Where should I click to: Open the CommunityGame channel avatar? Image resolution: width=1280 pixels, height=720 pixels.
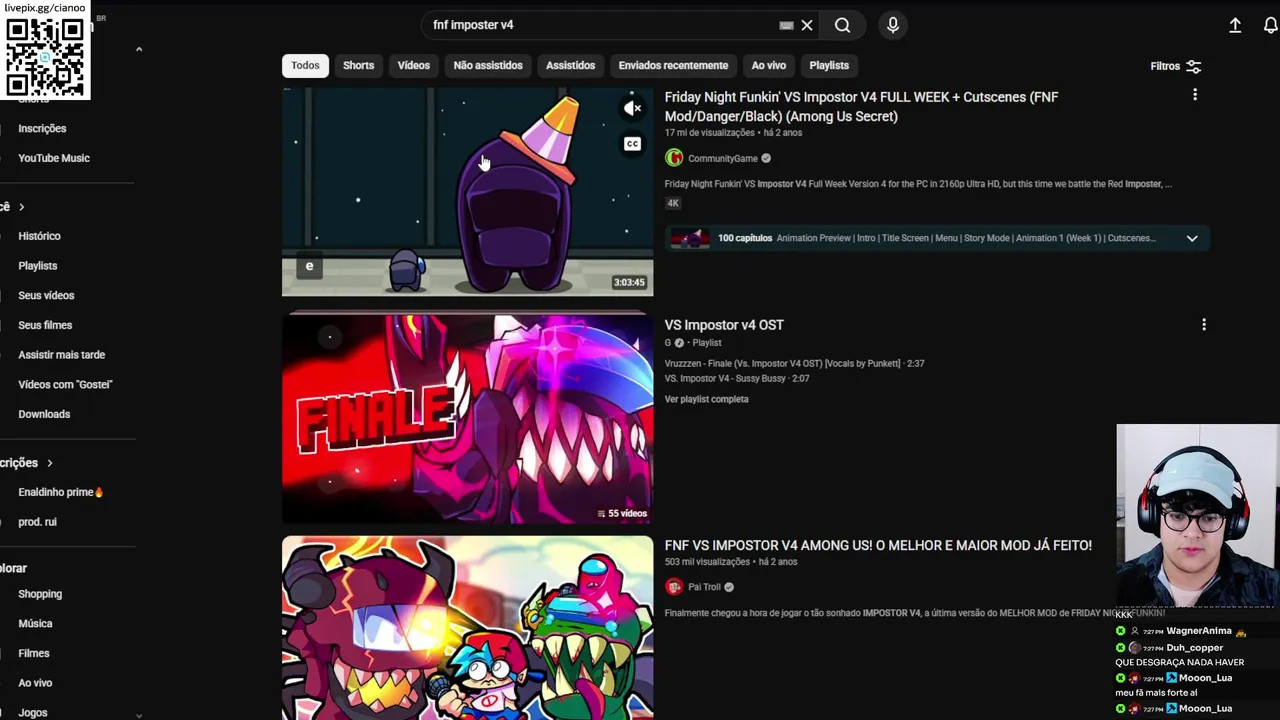point(674,158)
